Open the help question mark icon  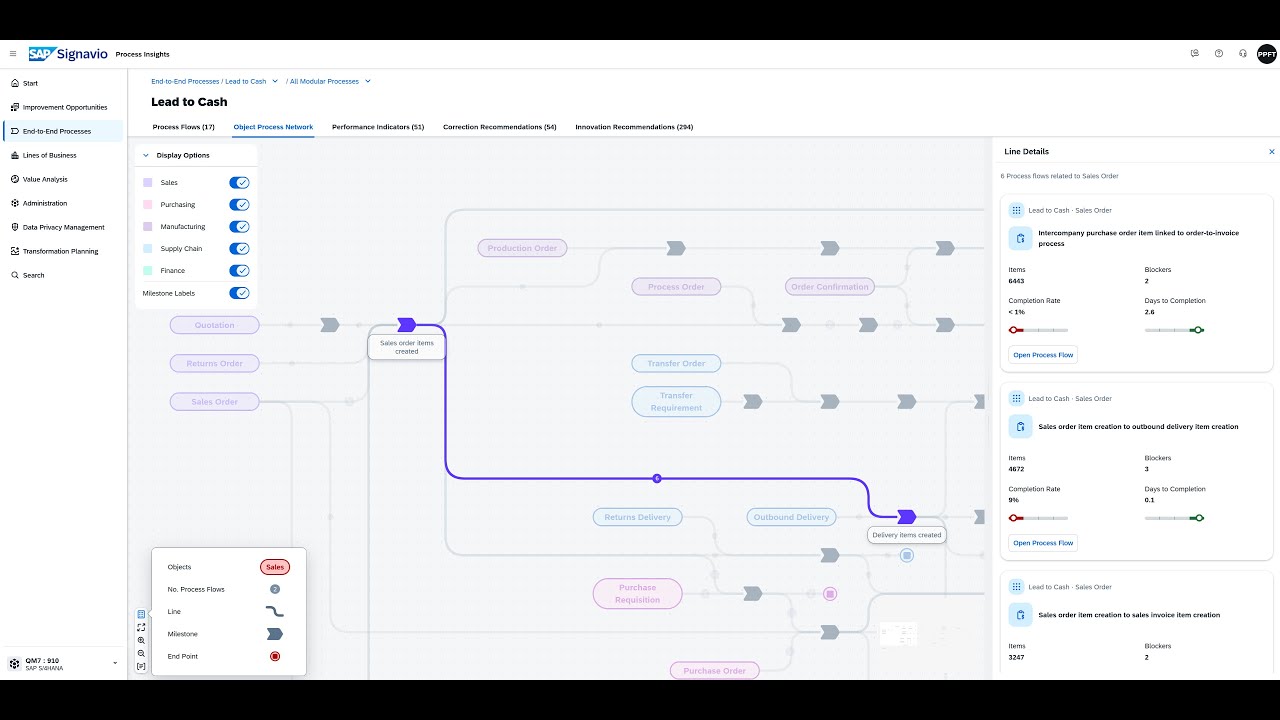tap(1219, 54)
